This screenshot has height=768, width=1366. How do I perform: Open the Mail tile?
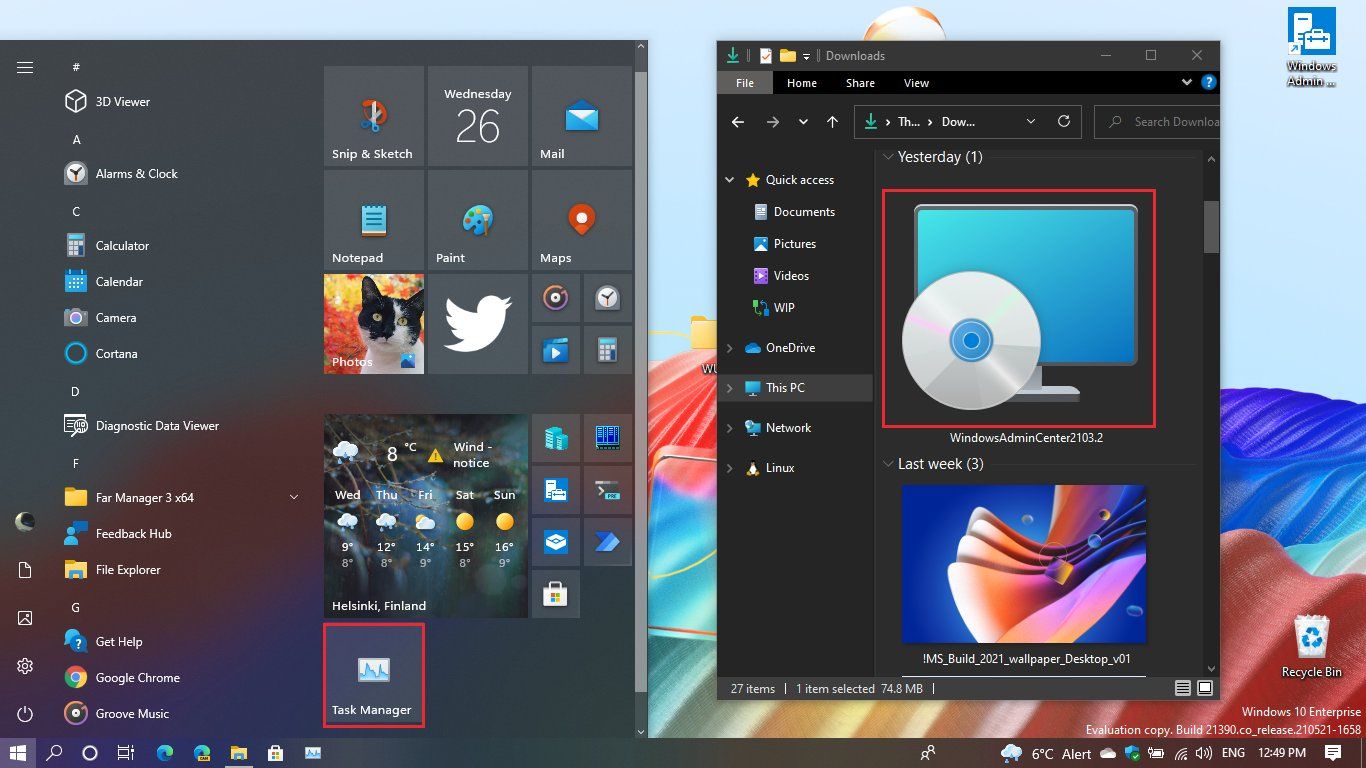pyautogui.click(x=582, y=116)
